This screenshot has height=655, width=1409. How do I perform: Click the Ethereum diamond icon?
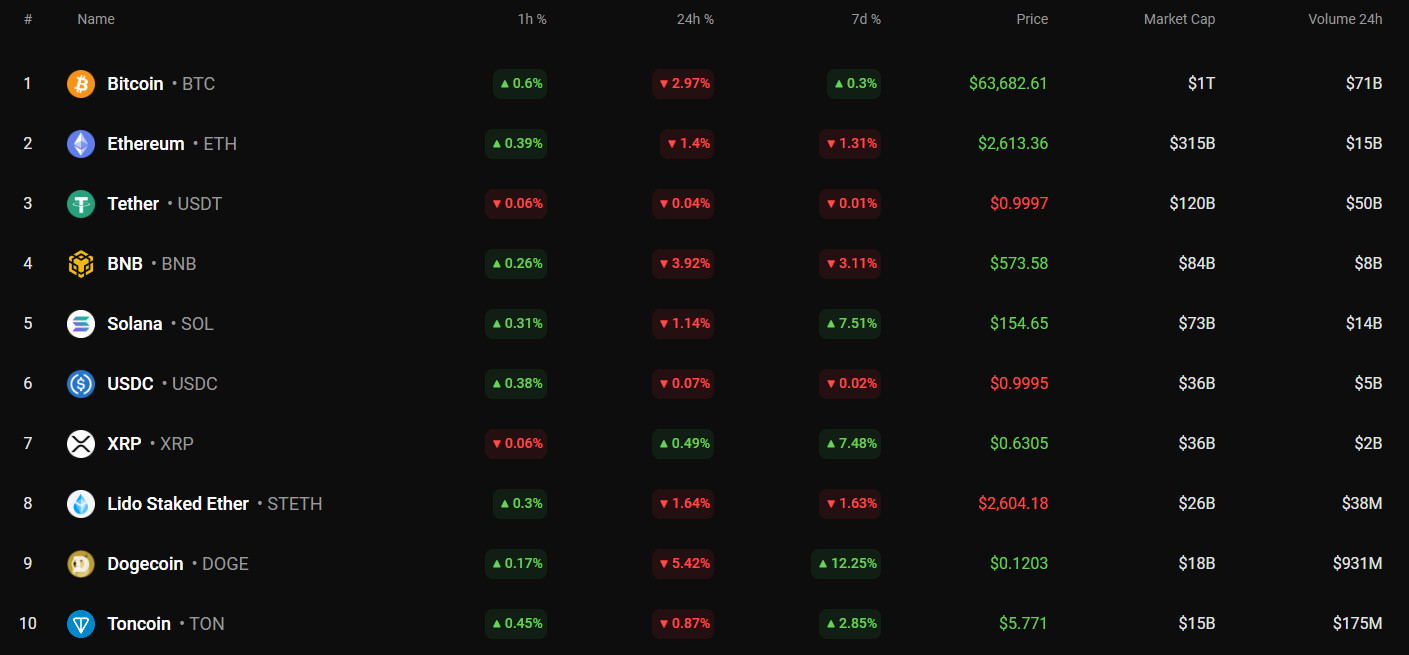(81, 144)
